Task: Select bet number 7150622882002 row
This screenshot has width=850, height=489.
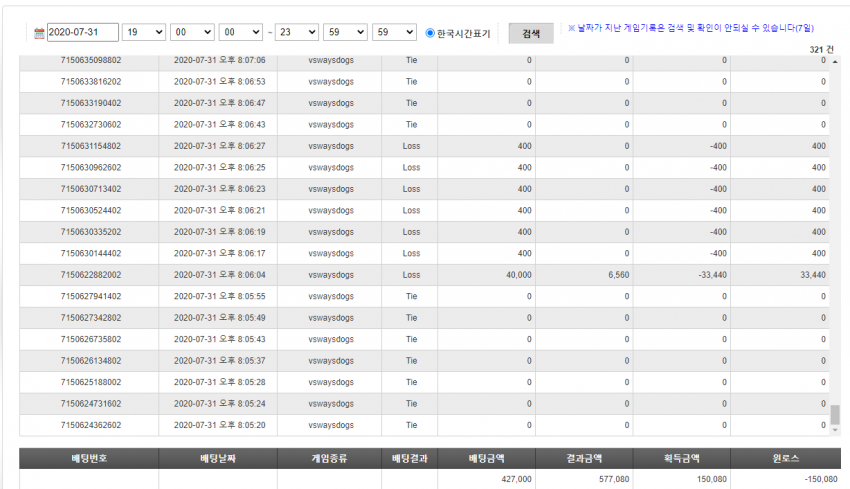Action: [x=424, y=275]
